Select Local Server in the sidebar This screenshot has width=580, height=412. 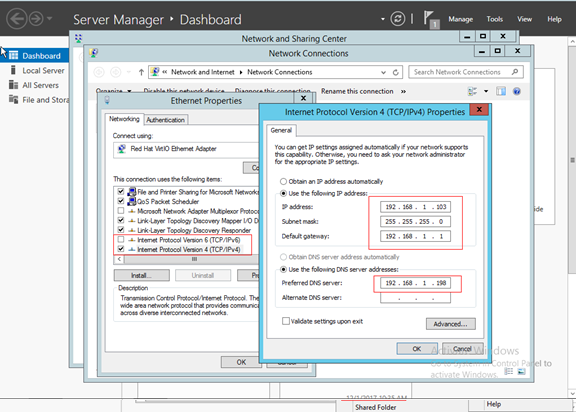tap(43, 70)
